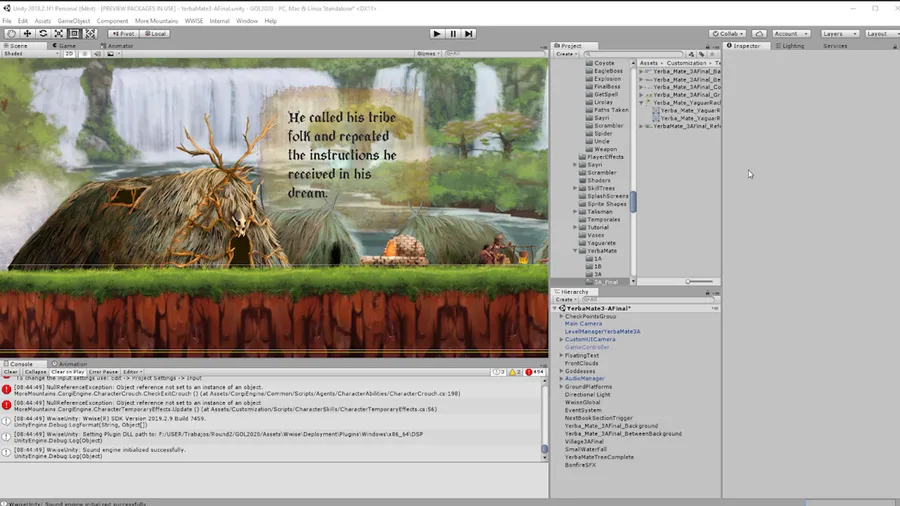Open the More Mountains menu
900x506 pixels.
156,21
